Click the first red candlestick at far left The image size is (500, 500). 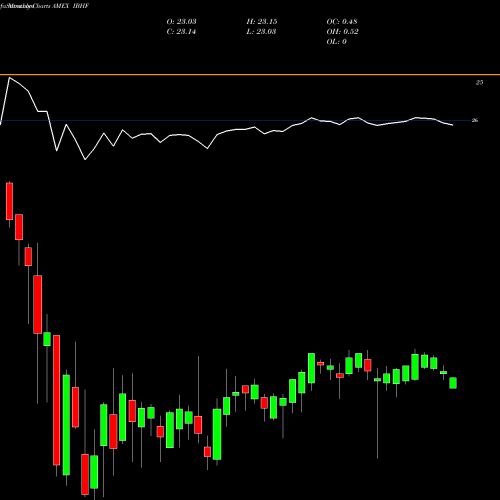point(9,201)
